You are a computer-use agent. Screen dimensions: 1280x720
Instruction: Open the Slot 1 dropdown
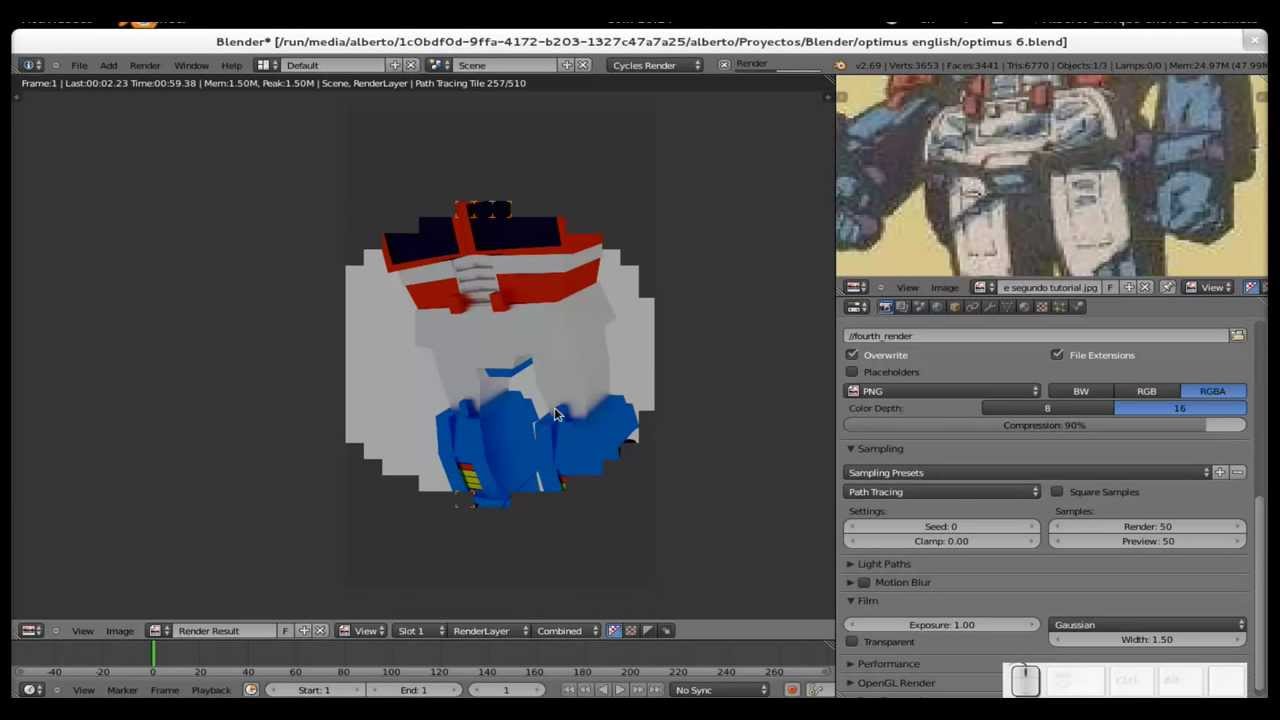[418, 631]
